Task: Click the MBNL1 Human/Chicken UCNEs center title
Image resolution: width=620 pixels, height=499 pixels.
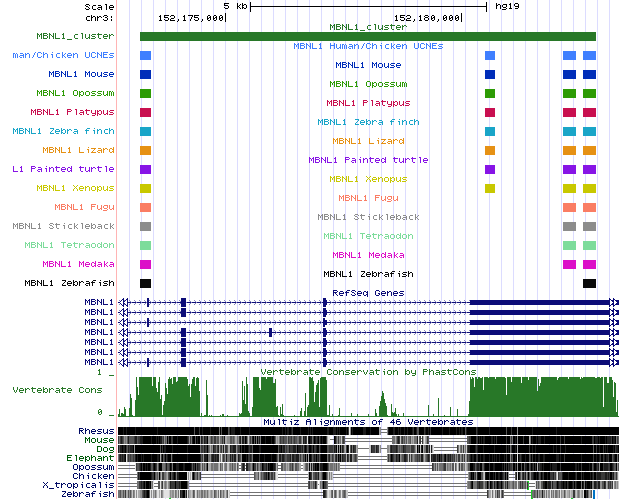Action: (367, 46)
